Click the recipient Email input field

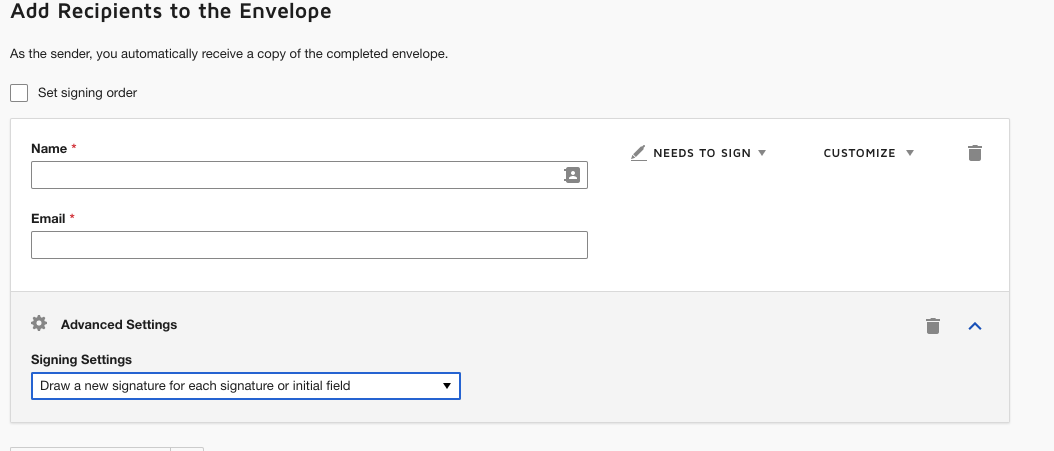309,245
